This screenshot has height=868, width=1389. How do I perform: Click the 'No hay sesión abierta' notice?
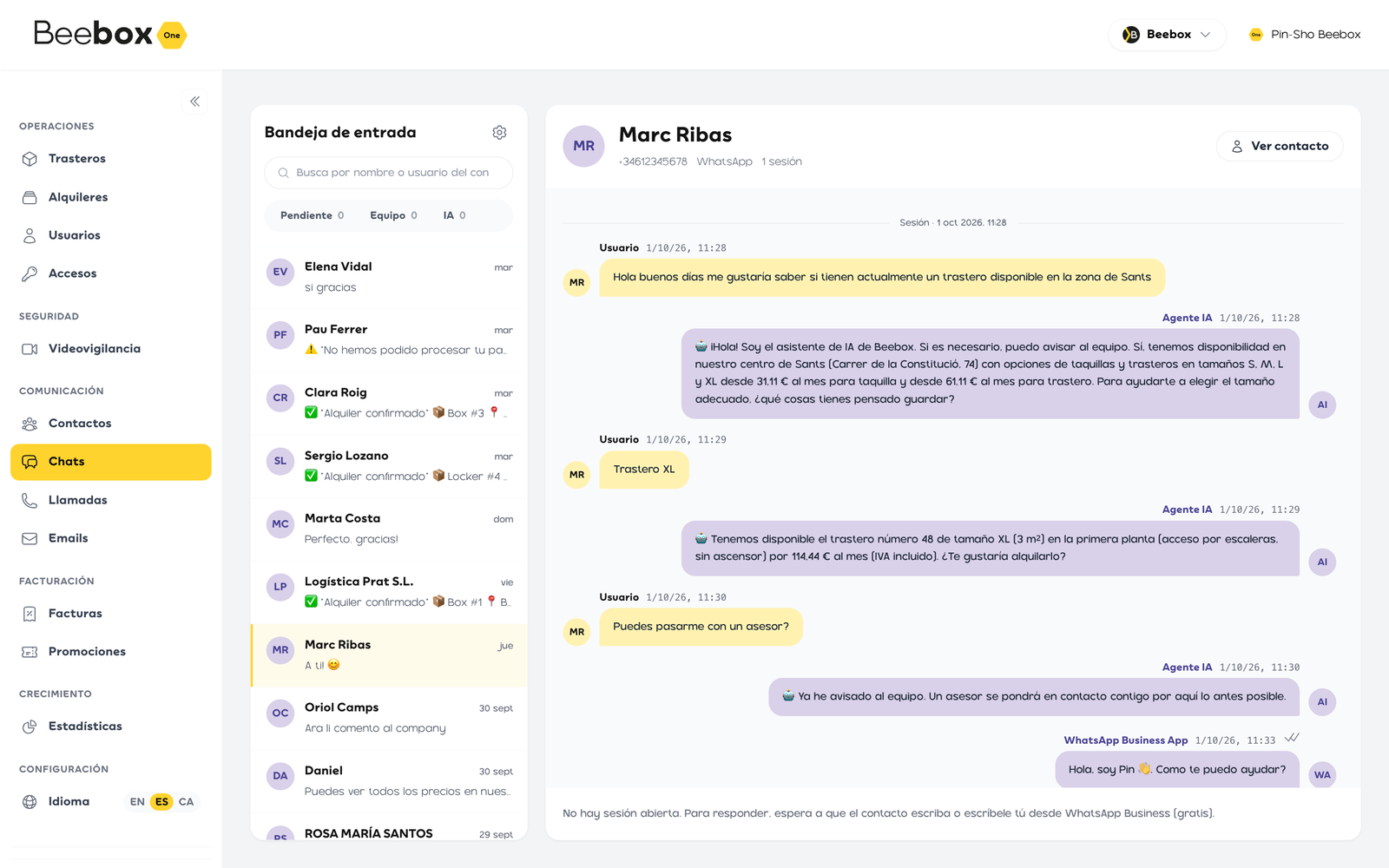pos(888,813)
